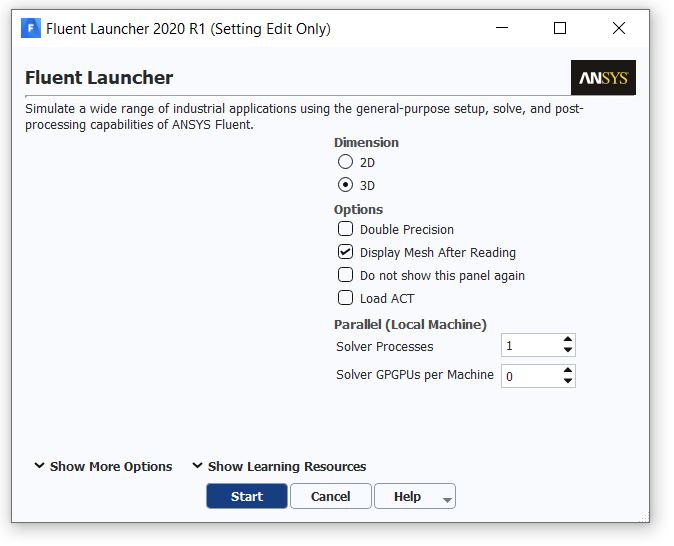The image size is (674, 546).
Task: Click the ANSYS logo
Action: point(603,78)
